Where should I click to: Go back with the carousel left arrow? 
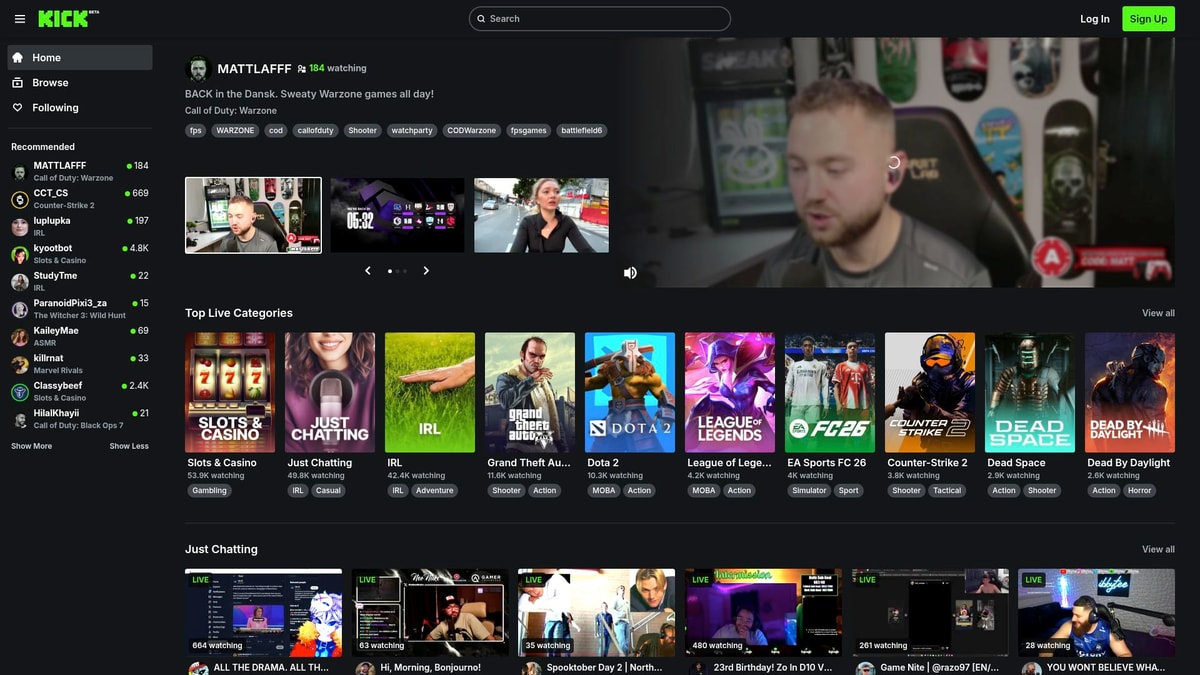pos(368,270)
